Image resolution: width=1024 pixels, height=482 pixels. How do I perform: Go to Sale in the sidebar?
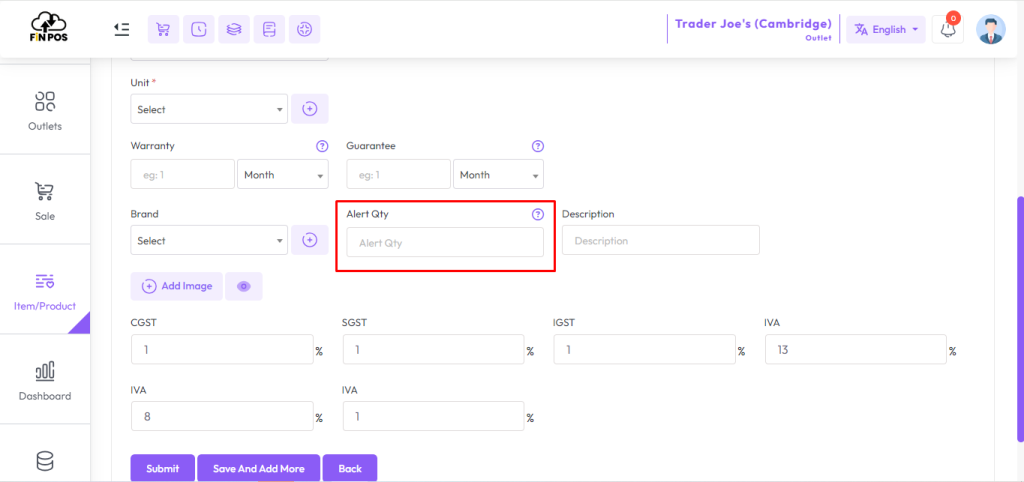click(45, 201)
